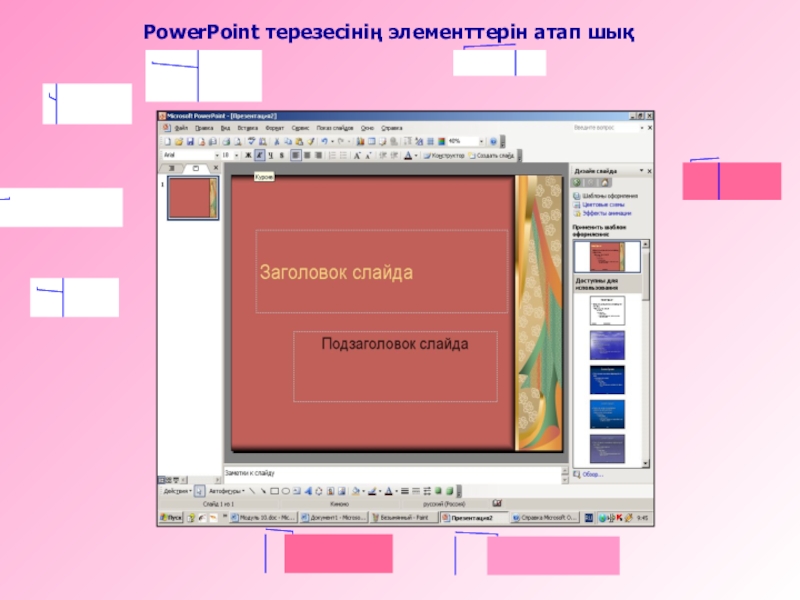Switch to the Slides tab in left pane

(x=195, y=168)
